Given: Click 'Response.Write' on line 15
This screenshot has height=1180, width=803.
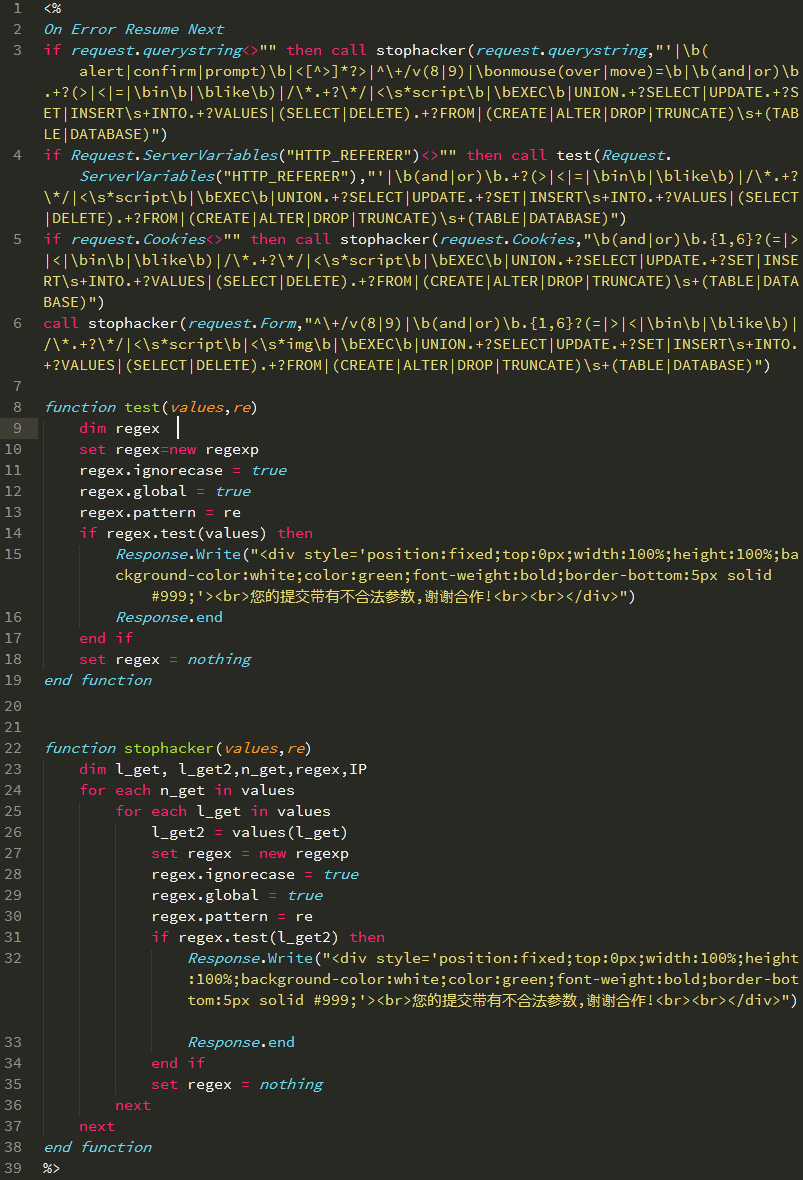Looking at the screenshot, I should (x=178, y=554).
